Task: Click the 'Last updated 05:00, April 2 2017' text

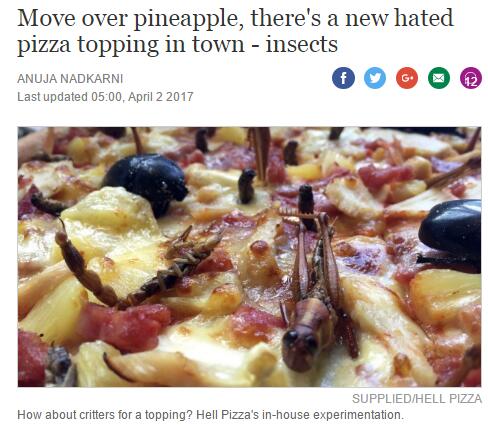Action: [105, 97]
